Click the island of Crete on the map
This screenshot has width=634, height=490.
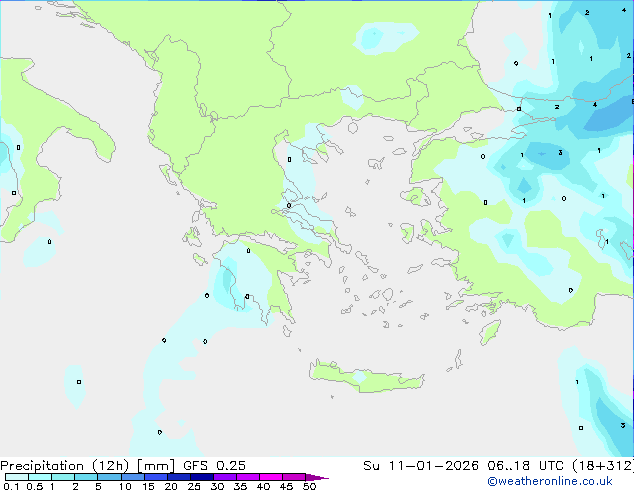366,377
